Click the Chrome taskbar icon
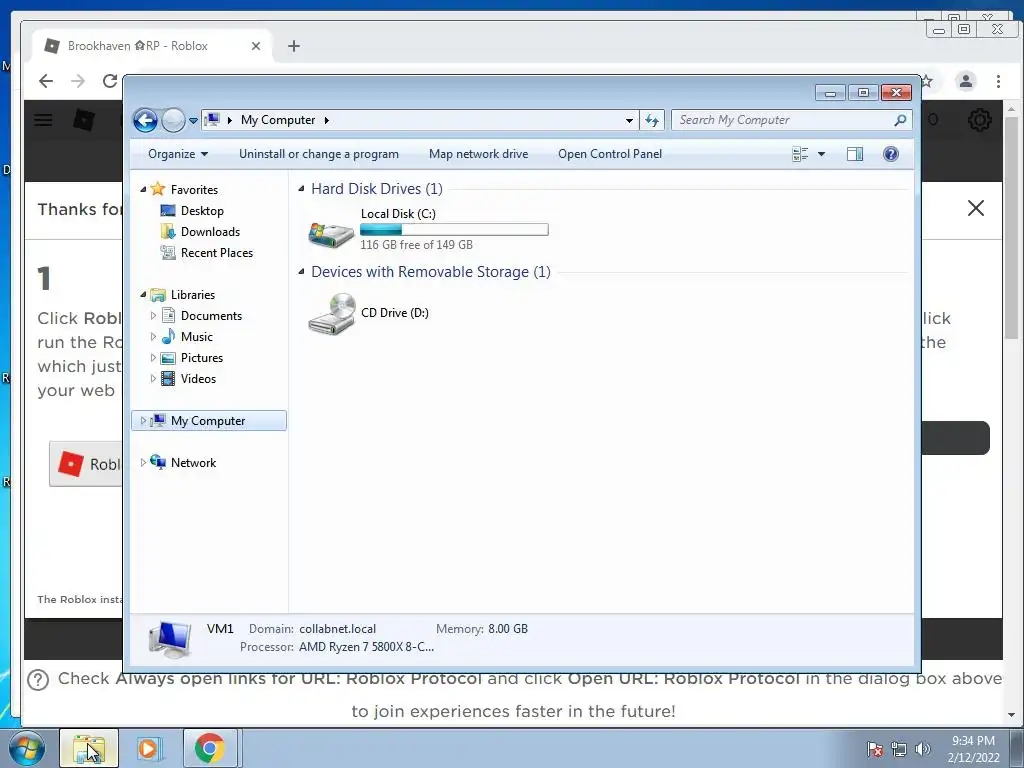The width and height of the screenshot is (1024, 768). tap(210, 748)
